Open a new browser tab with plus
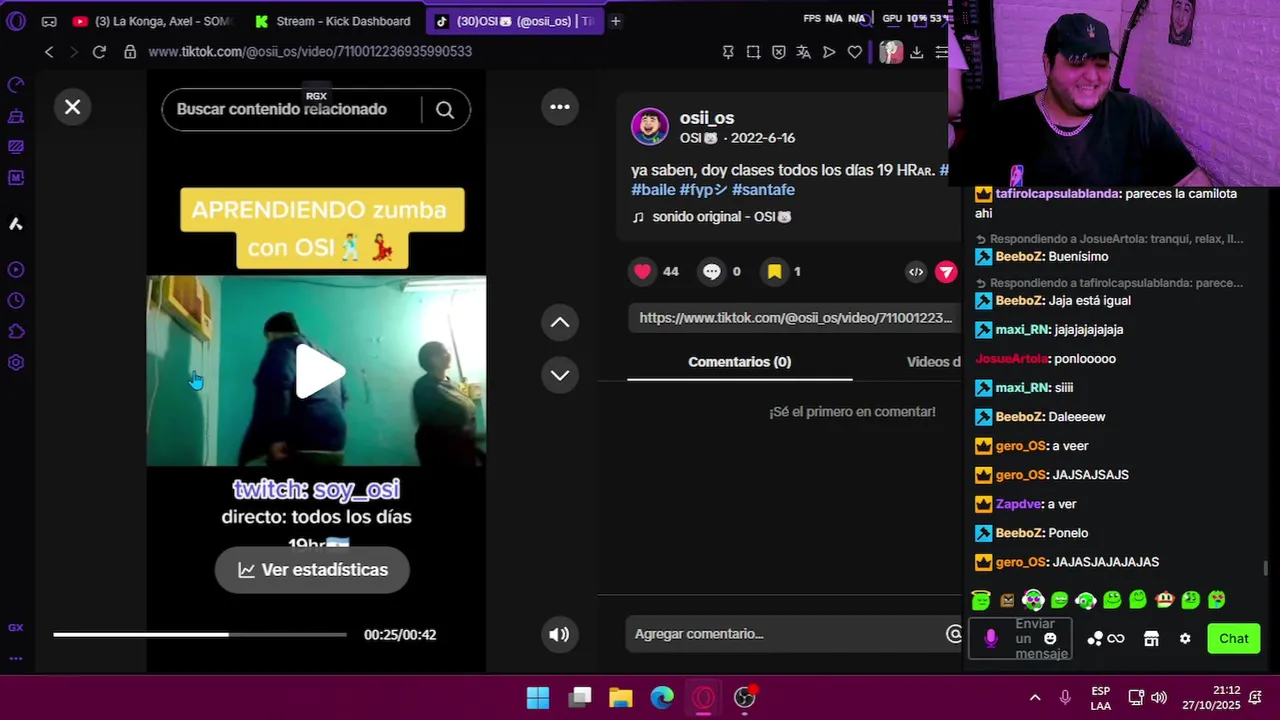This screenshot has height=720, width=1280. [615, 21]
